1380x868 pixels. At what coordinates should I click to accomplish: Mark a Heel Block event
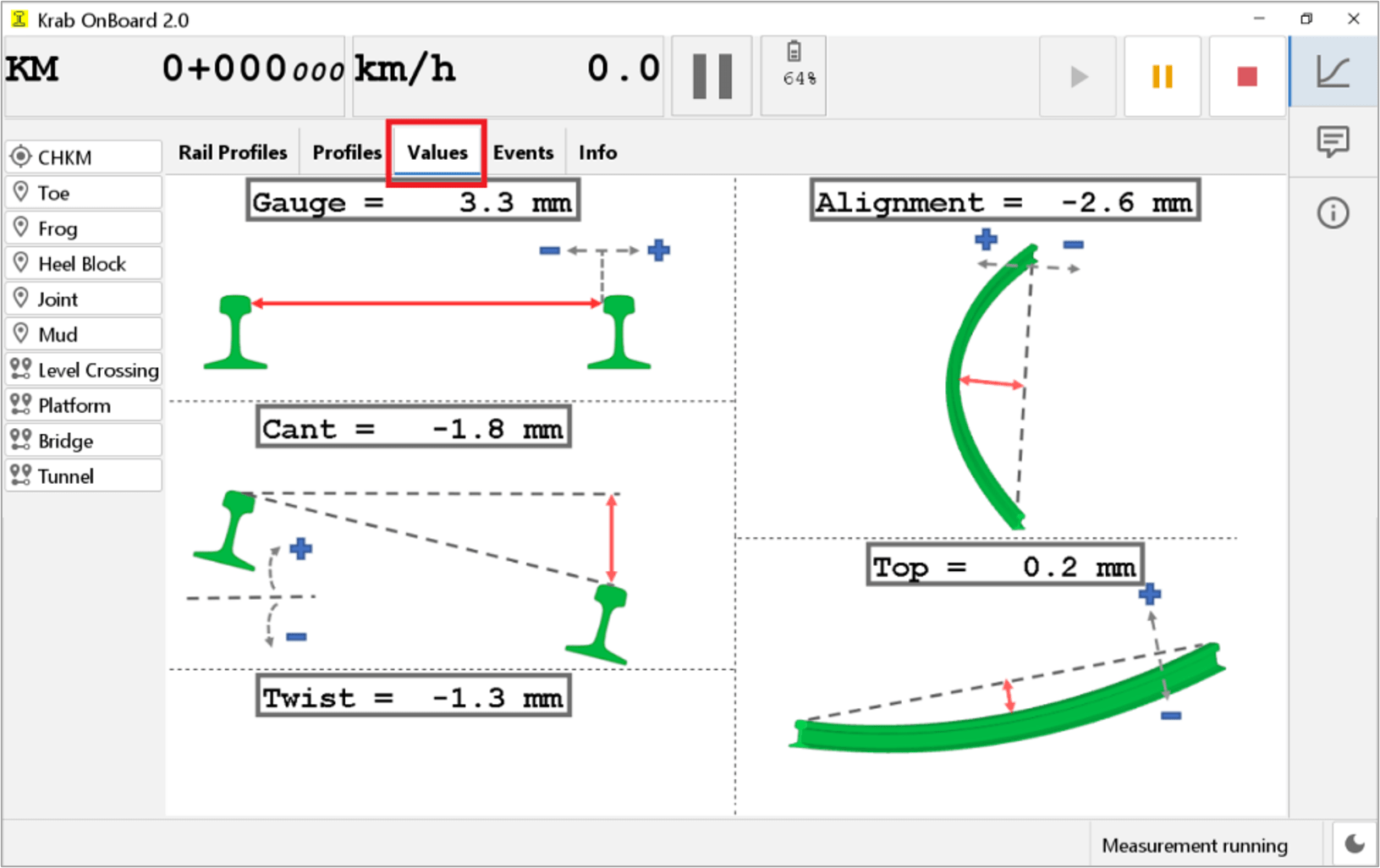click(x=84, y=264)
